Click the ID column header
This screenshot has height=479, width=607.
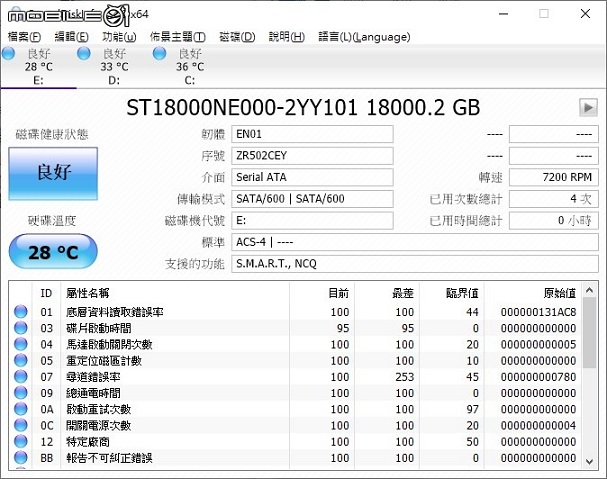46,293
